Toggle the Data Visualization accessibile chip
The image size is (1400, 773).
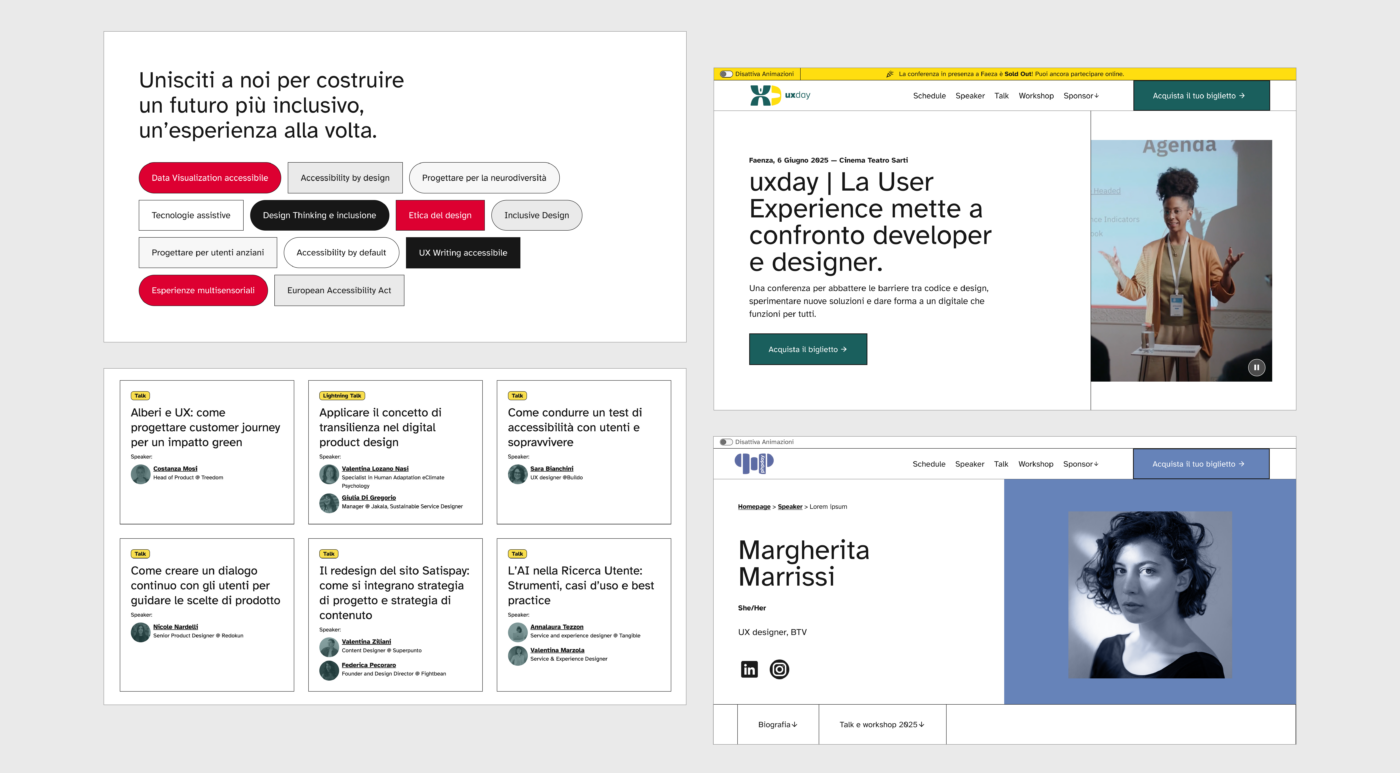(209, 178)
